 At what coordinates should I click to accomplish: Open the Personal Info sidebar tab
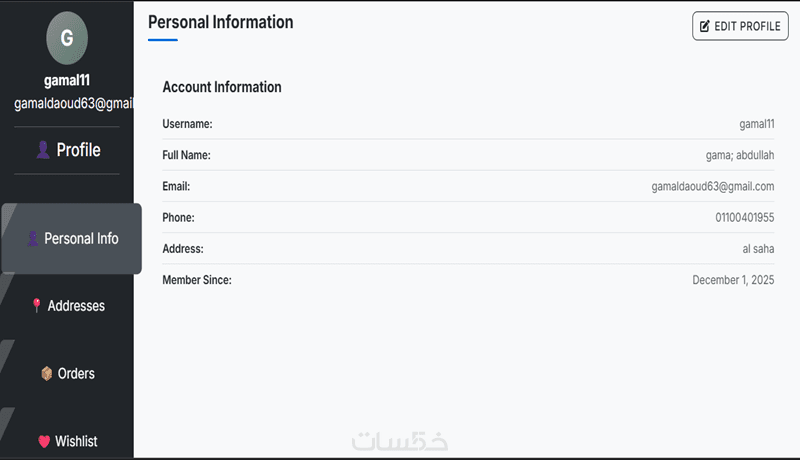click(x=71, y=239)
